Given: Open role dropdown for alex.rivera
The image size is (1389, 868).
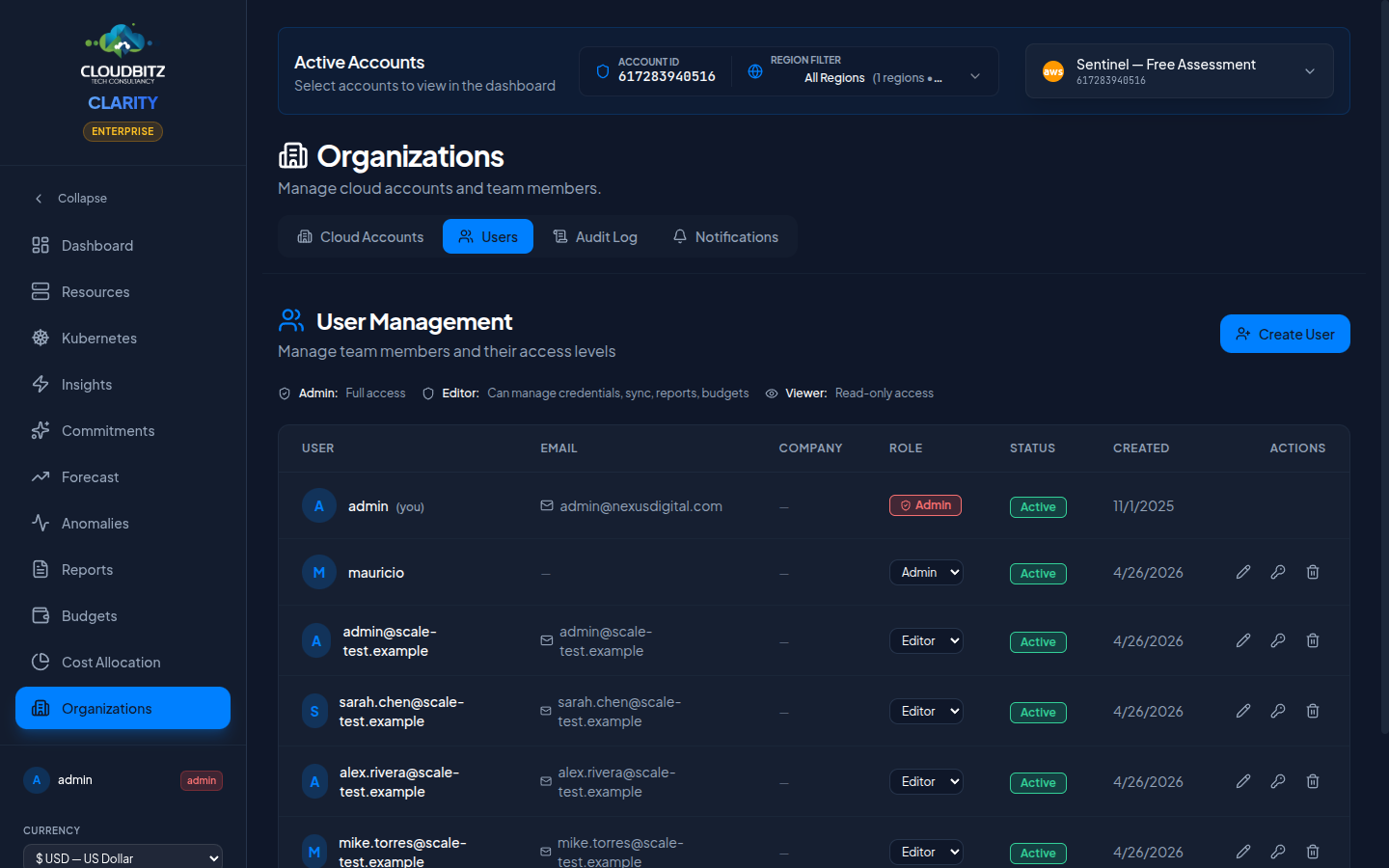Looking at the screenshot, I should tap(926, 781).
